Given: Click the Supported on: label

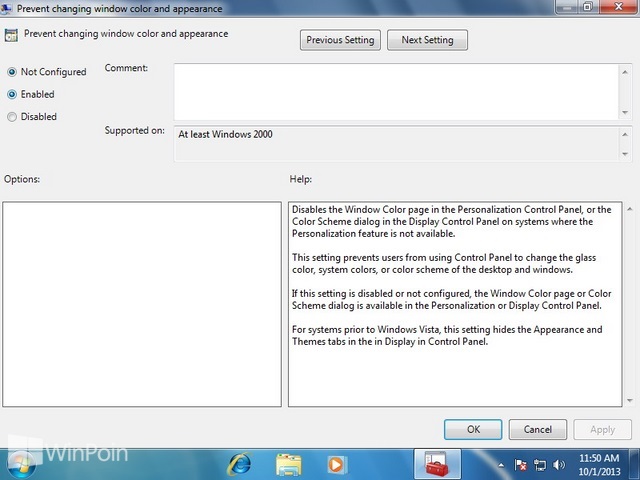Looking at the screenshot, I should [135, 131].
